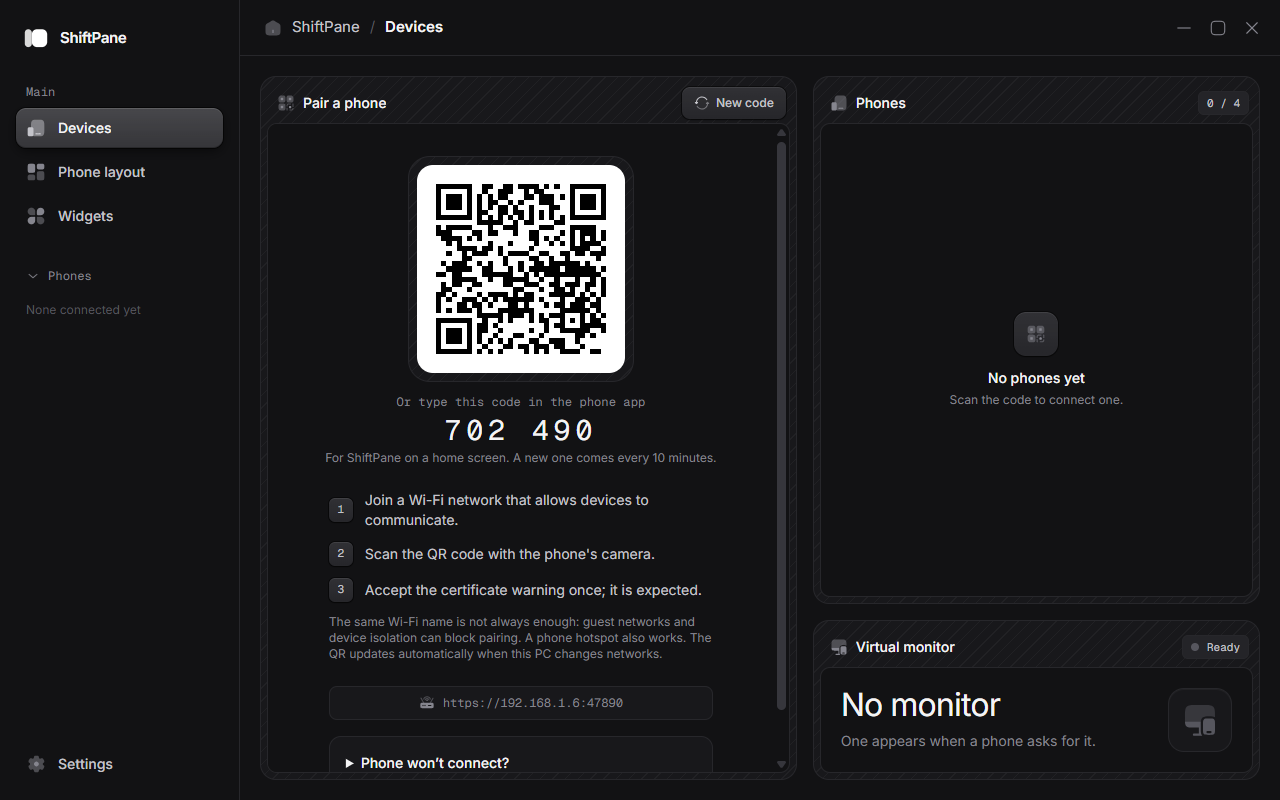The height and width of the screenshot is (800, 1280).
Task: Click the Phone layout sidebar icon
Action: pos(36,172)
